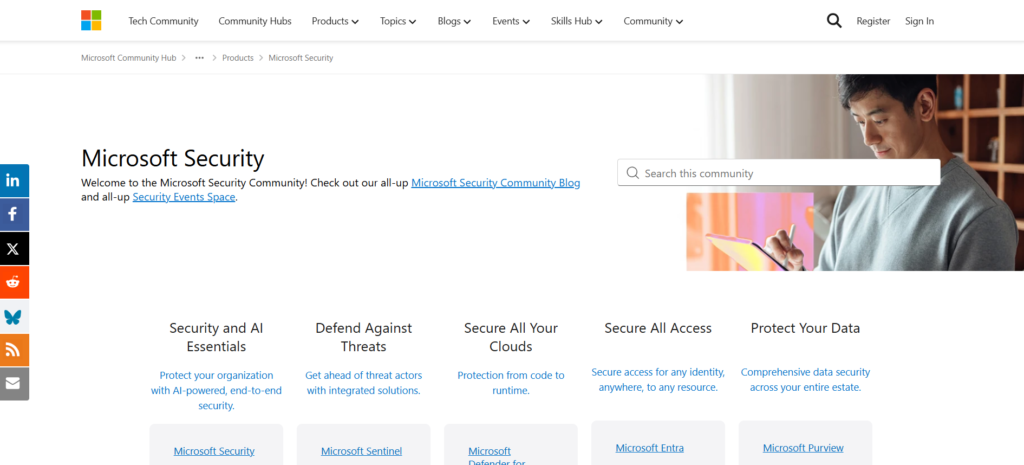Click Protect Your Data heading

[805, 328]
